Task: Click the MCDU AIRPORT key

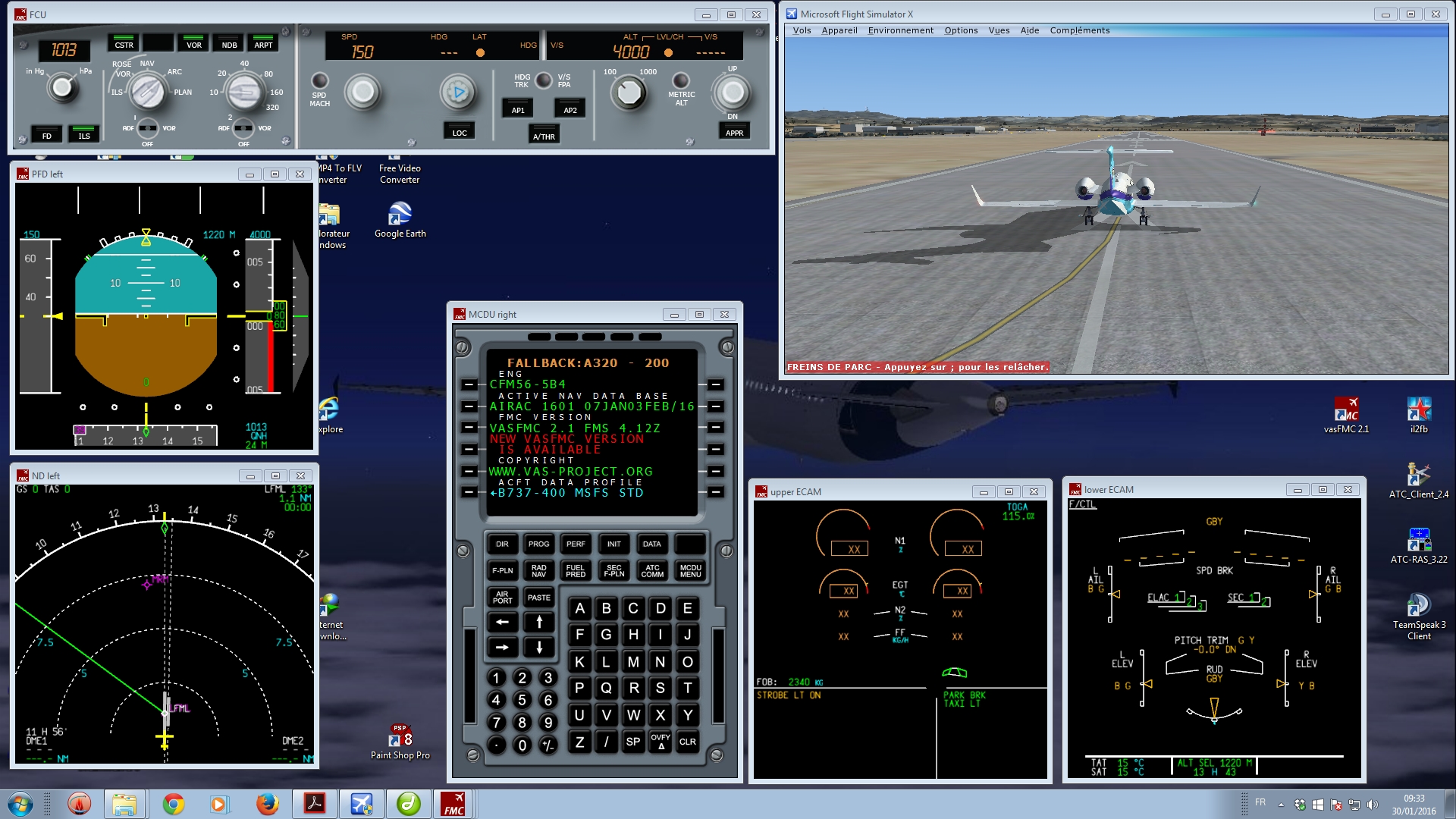Action: coord(502,597)
